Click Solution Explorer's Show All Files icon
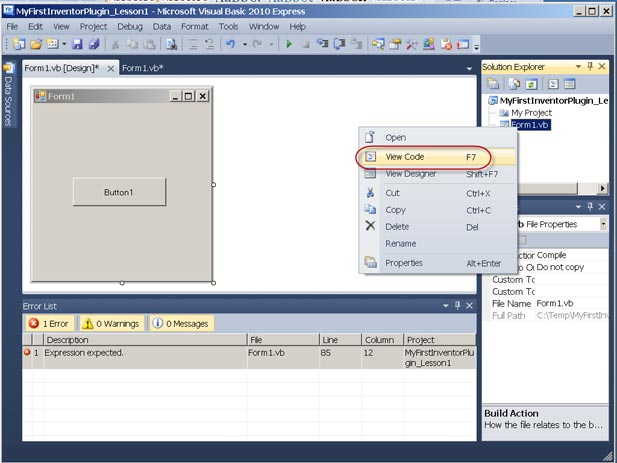The image size is (617, 463). point(514,84)
